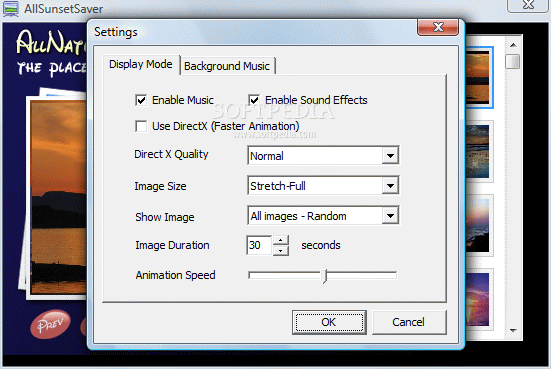
Task: Click the red Prev button
Action: click(x=50, y=324)
